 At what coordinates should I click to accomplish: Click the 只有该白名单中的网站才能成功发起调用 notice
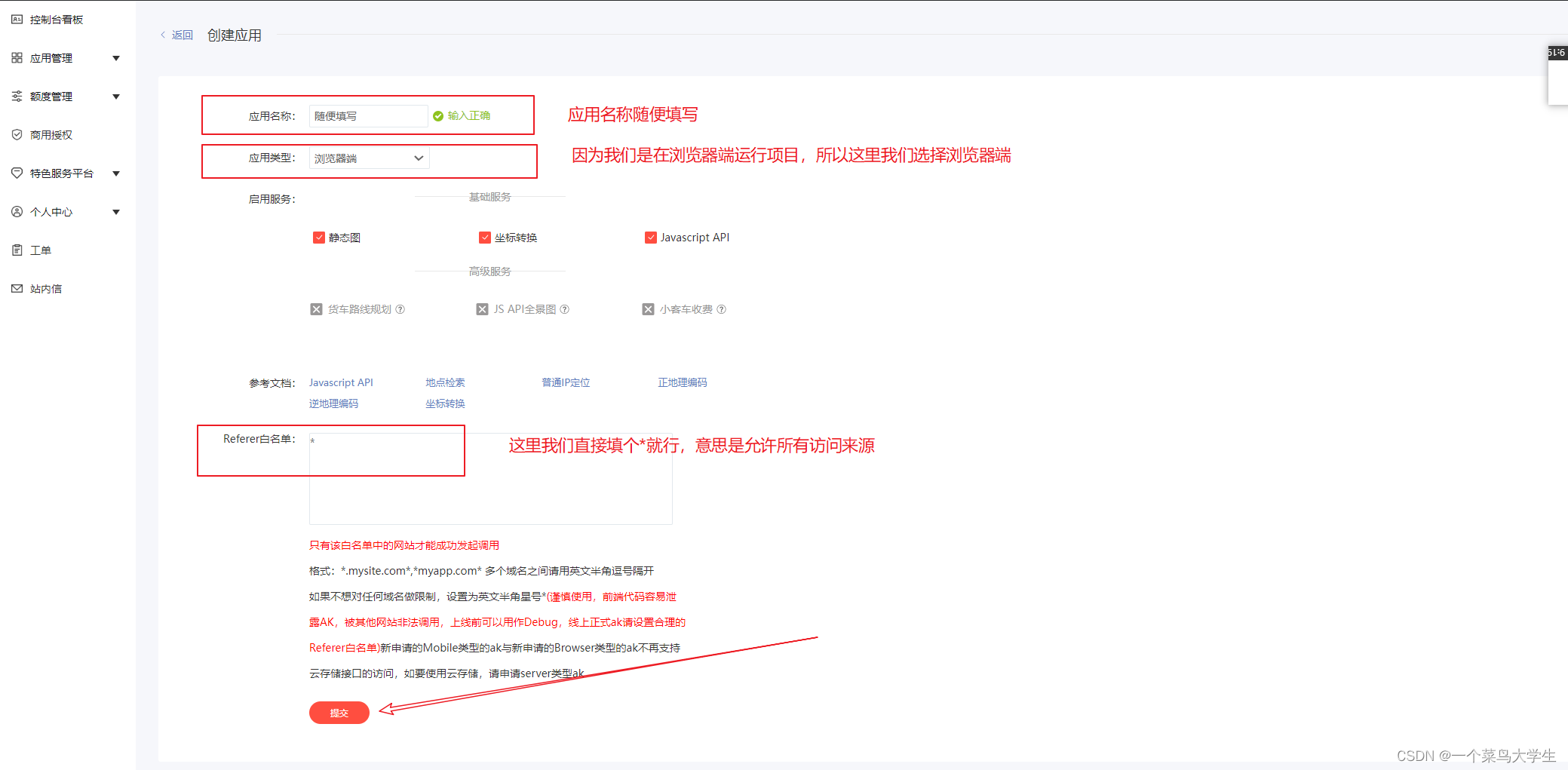404,545
